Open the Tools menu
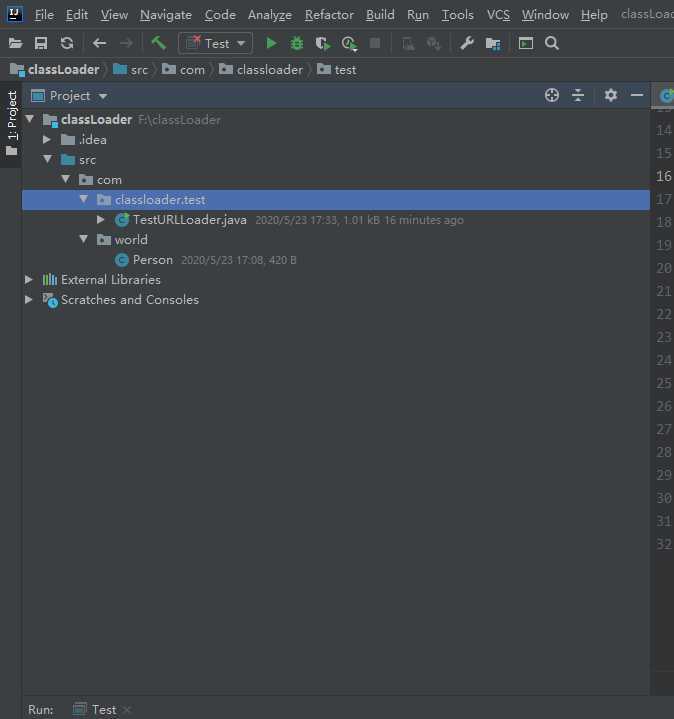674x719 pixels. pos(457,15)
